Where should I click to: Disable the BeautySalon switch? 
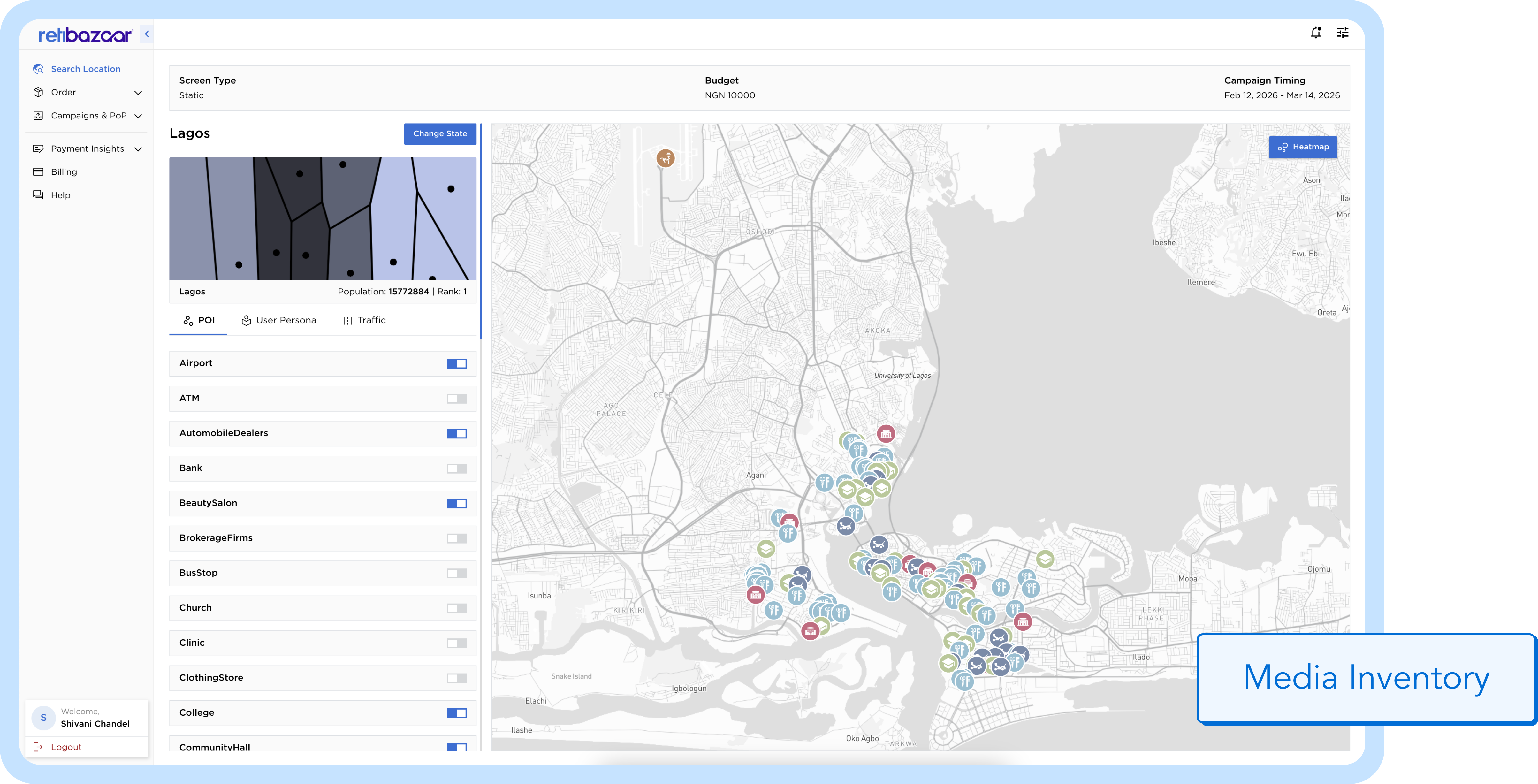[457, 503]
